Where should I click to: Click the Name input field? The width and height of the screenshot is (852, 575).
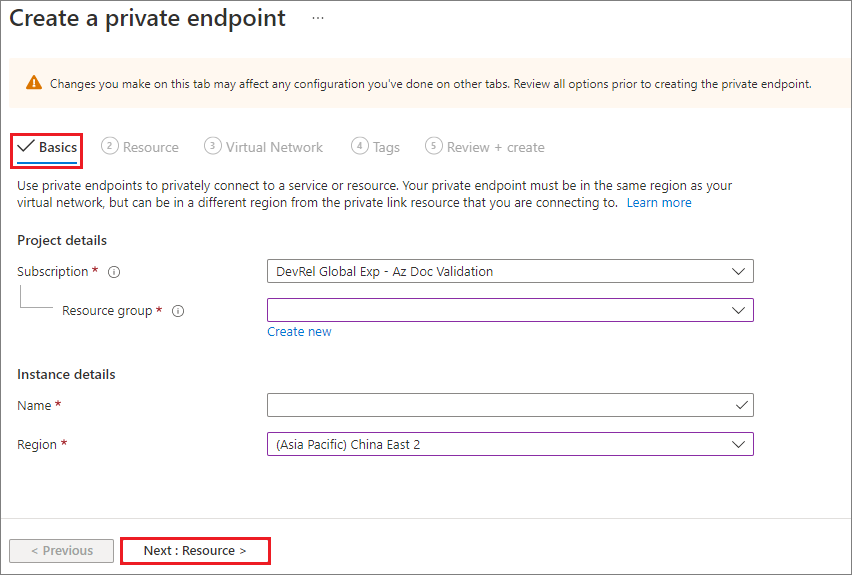500,405
